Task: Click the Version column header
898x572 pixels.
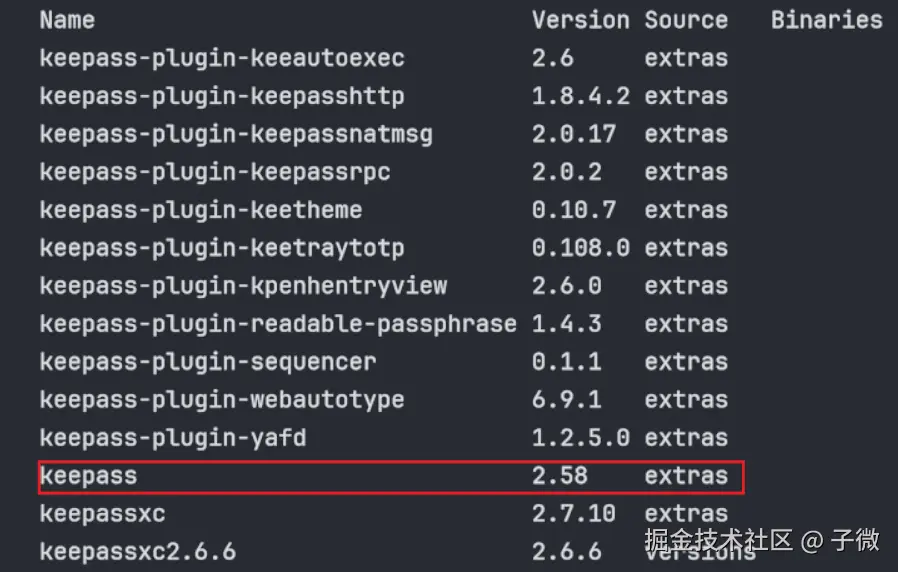Action: pyautogui.click(x=580, y=20)
